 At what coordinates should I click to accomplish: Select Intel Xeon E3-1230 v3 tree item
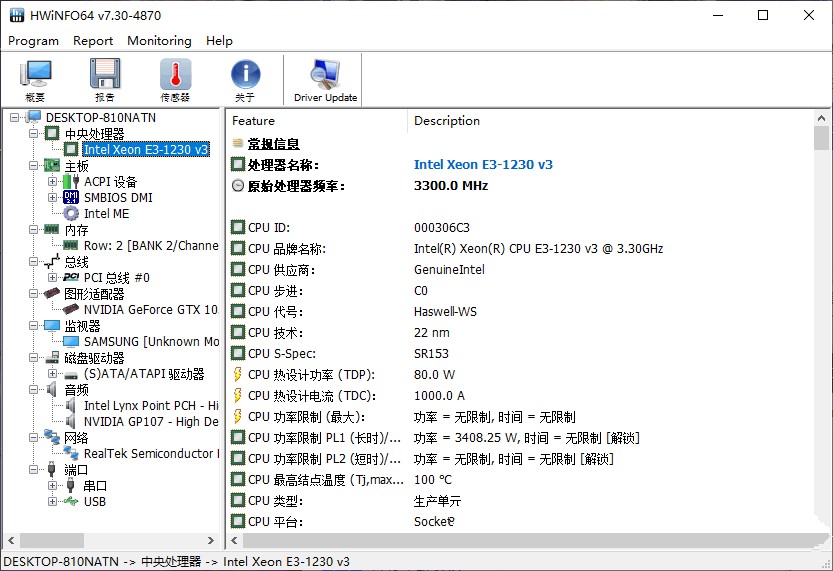(146, 149)
